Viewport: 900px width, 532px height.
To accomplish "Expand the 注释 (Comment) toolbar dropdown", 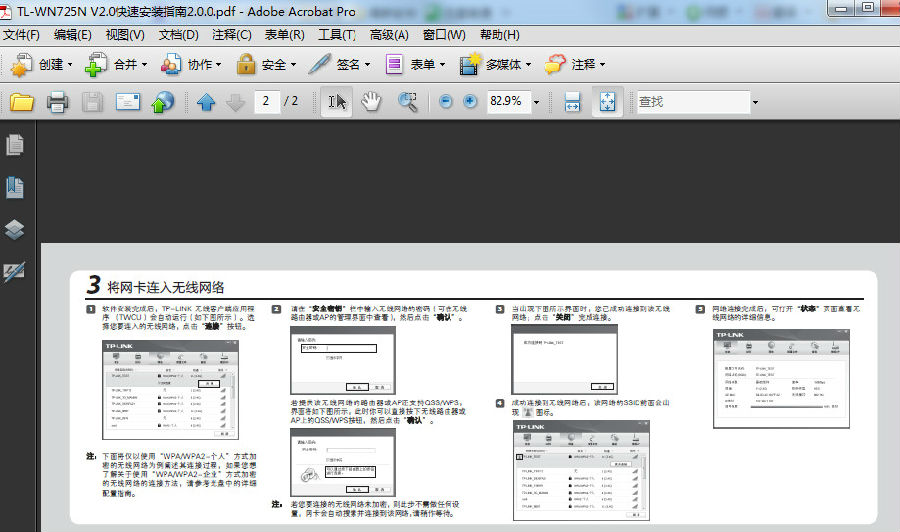I will (x=602, y=65).
